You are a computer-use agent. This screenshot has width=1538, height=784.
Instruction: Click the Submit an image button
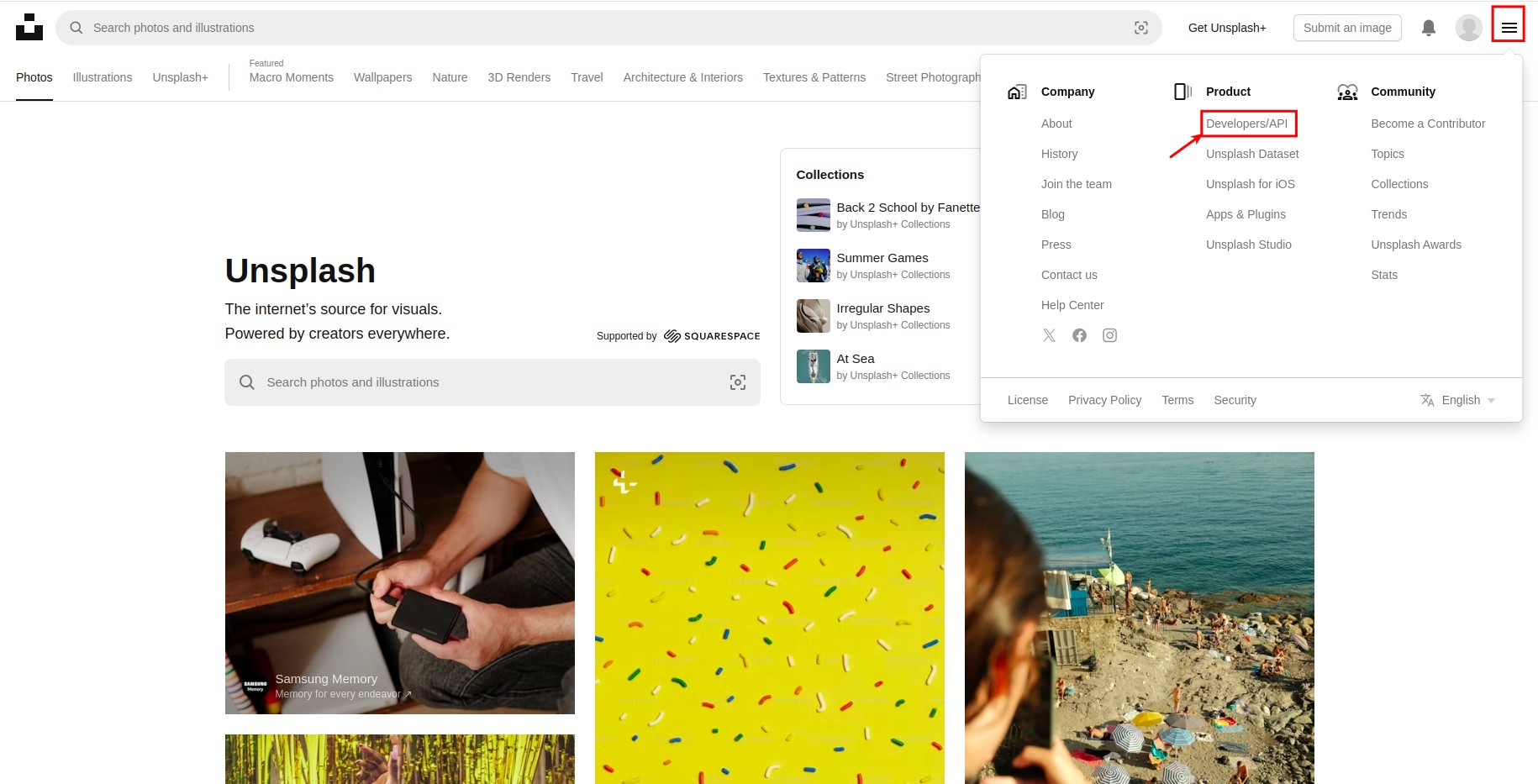(x=1347, y=28)
